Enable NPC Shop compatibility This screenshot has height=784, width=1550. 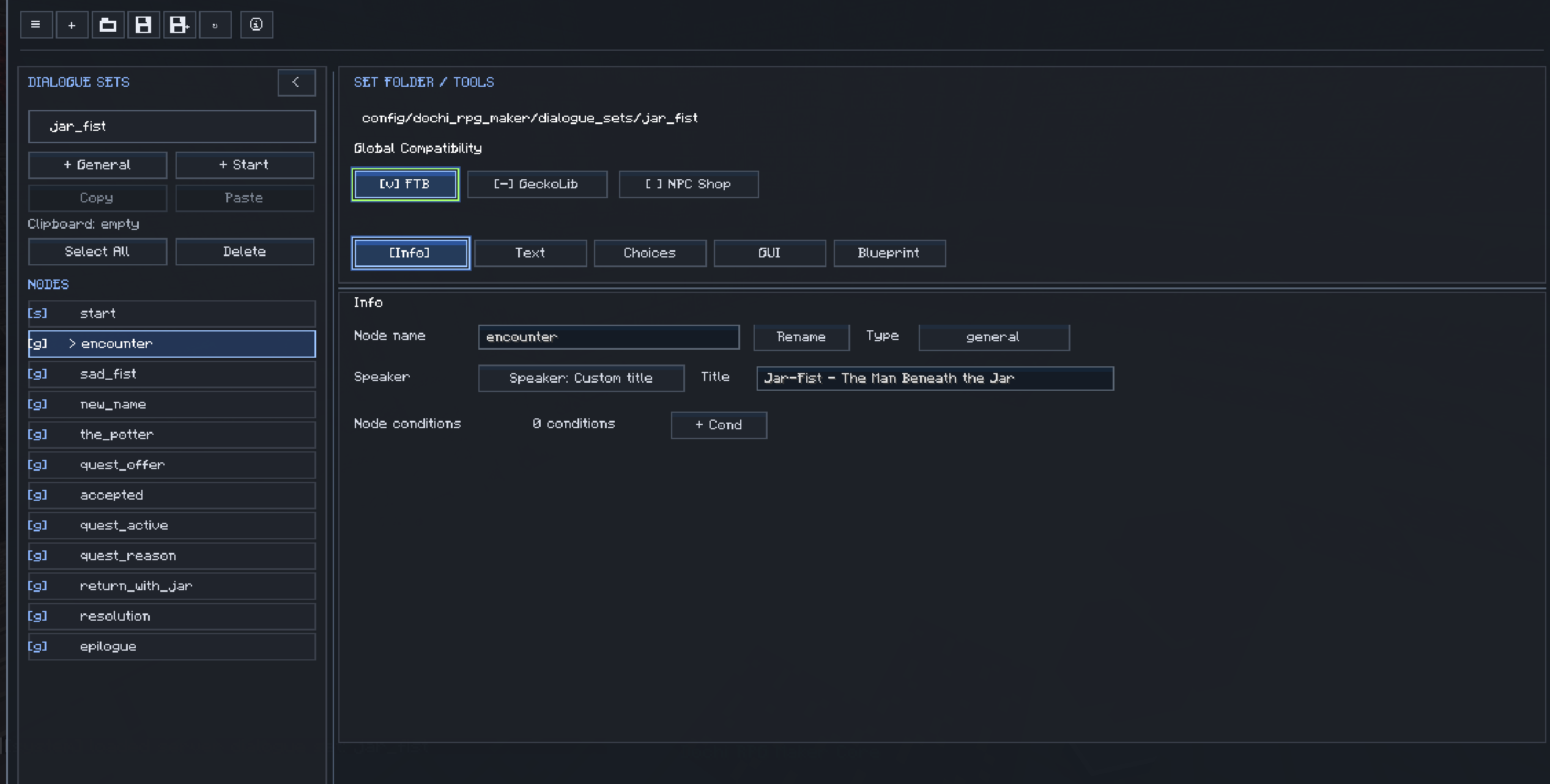689,184
